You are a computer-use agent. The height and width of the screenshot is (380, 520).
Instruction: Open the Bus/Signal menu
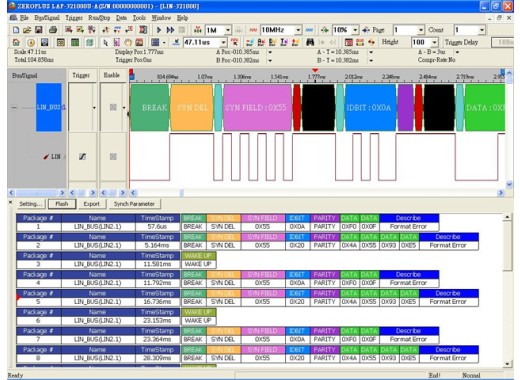point(47,18)
